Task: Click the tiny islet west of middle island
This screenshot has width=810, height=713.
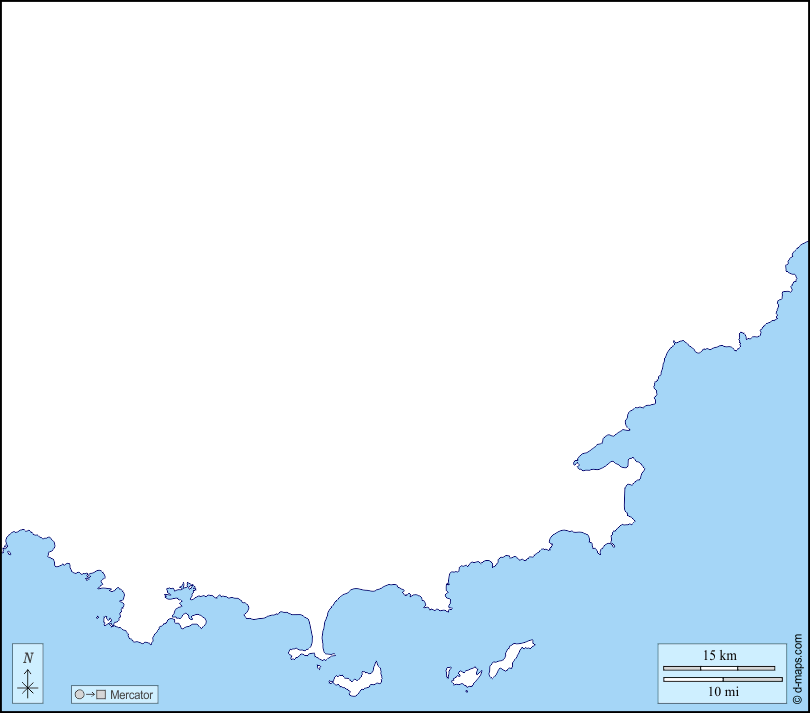Action: pyautogui.click(x=447, y=671)
